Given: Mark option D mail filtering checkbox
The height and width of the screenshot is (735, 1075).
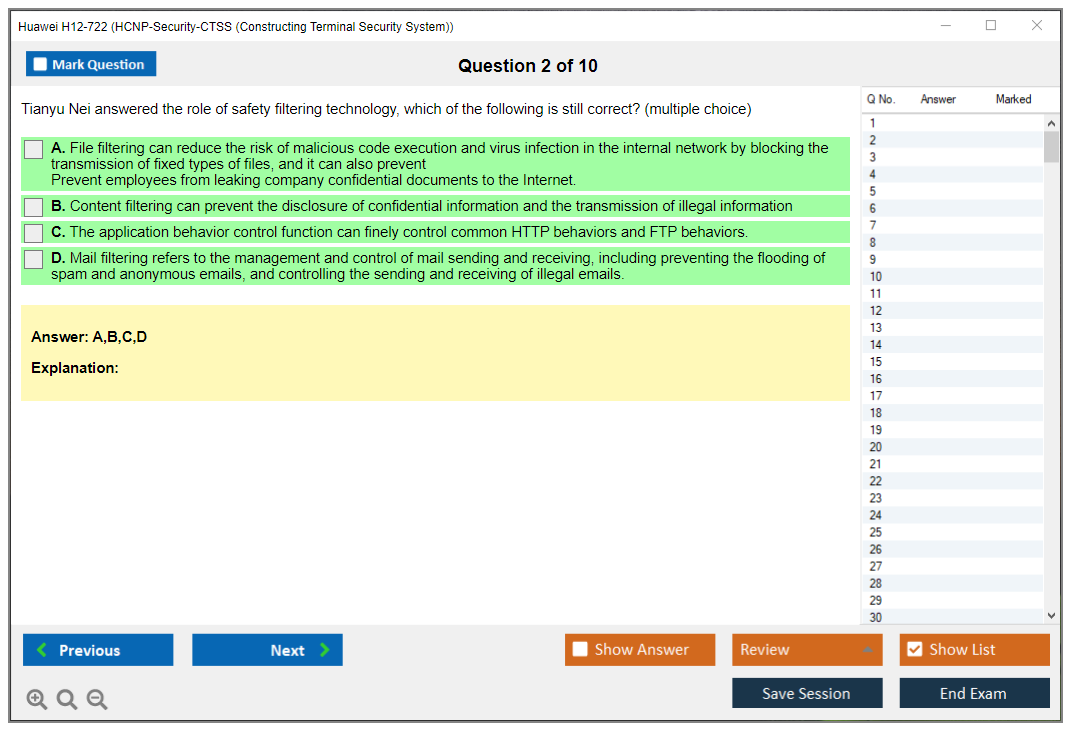Looking at the screenshot, I should 34,259.
